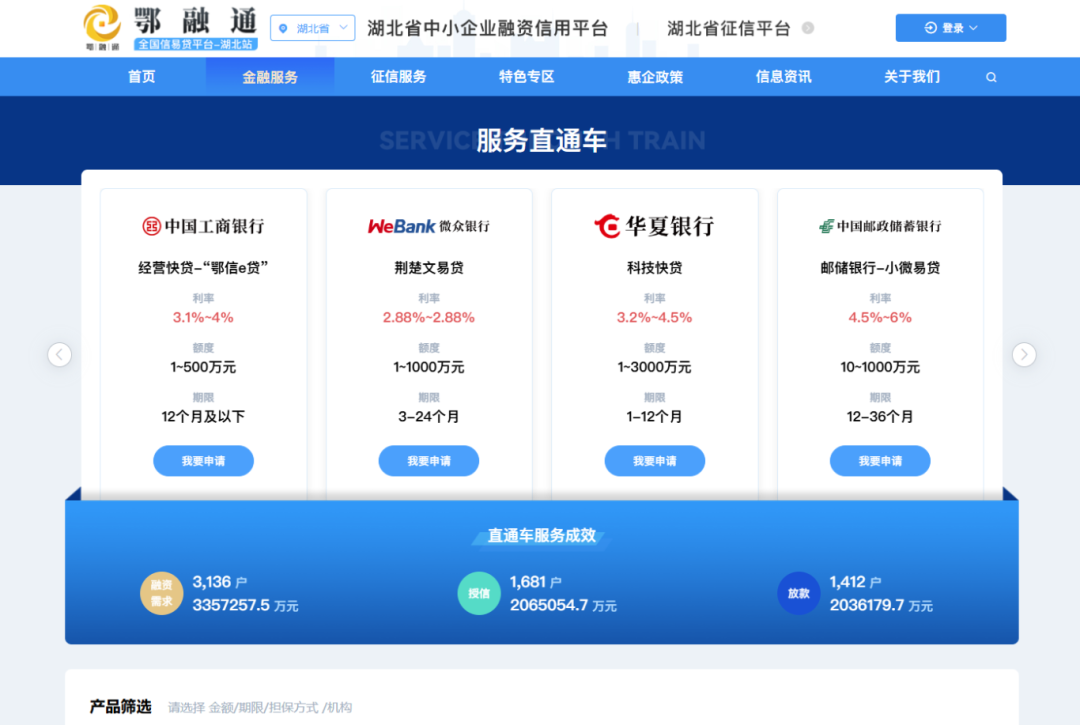Click the 1-12个月 loan term
Viewport: 1080px width, 725px height.
(654, 417)
